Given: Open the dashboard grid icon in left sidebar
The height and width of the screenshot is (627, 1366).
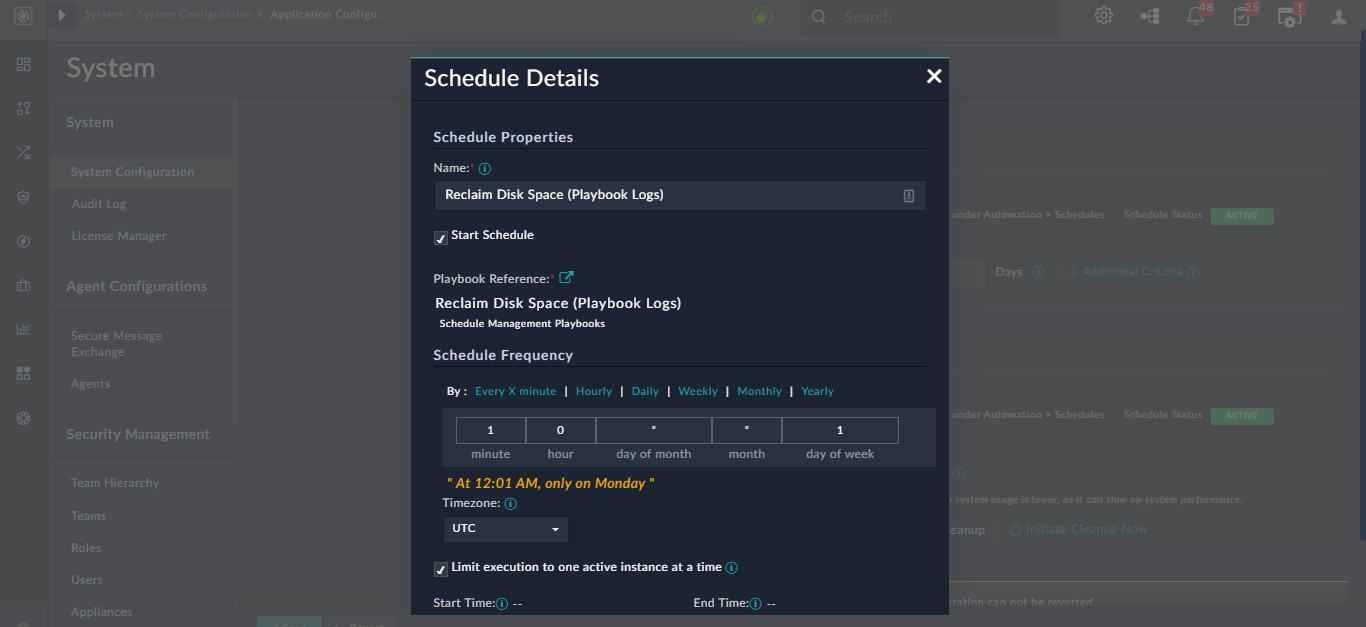Looking at the screenshot, I should pos(23,64).
